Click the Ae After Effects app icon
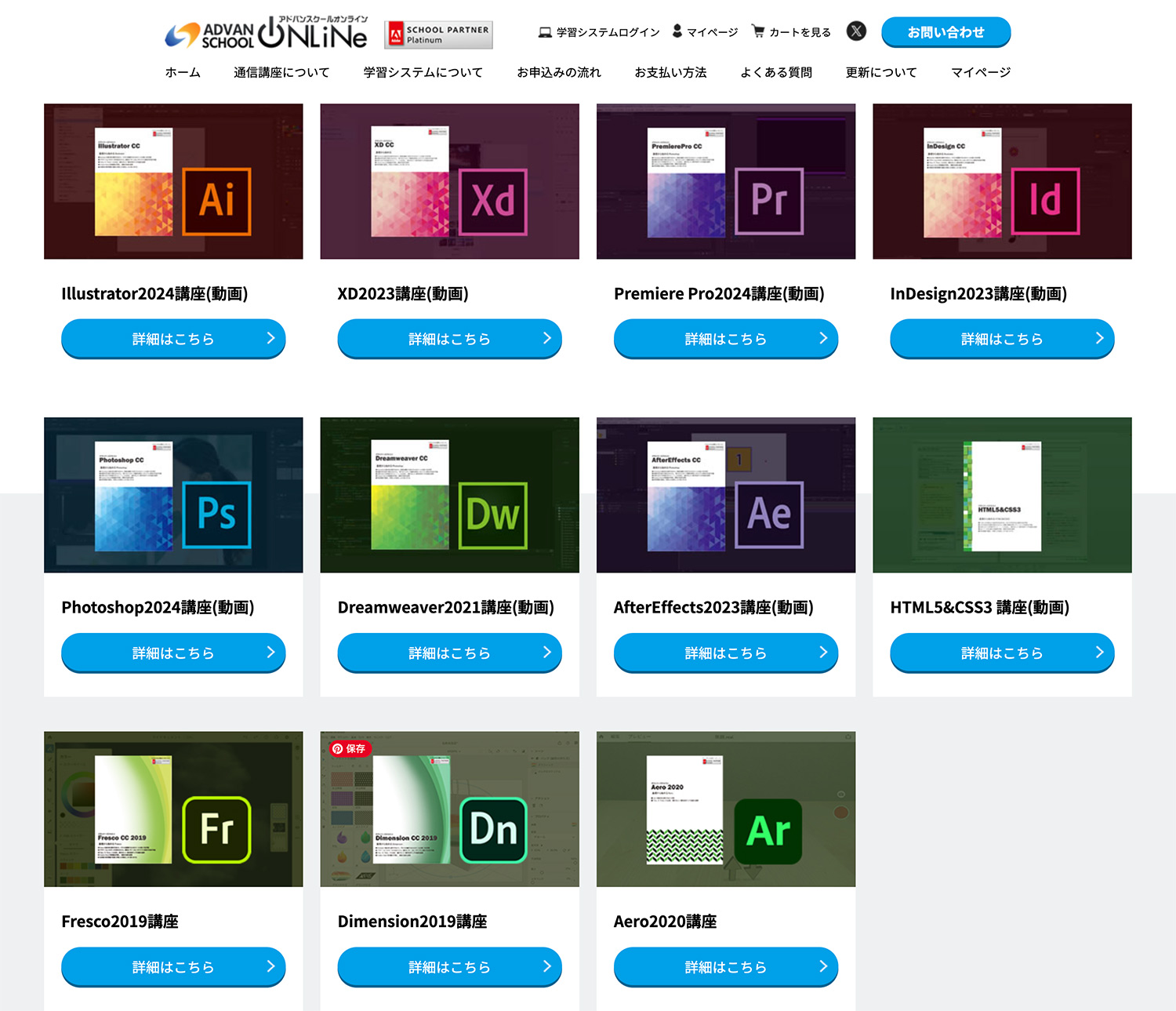 [x=769, y=515]
